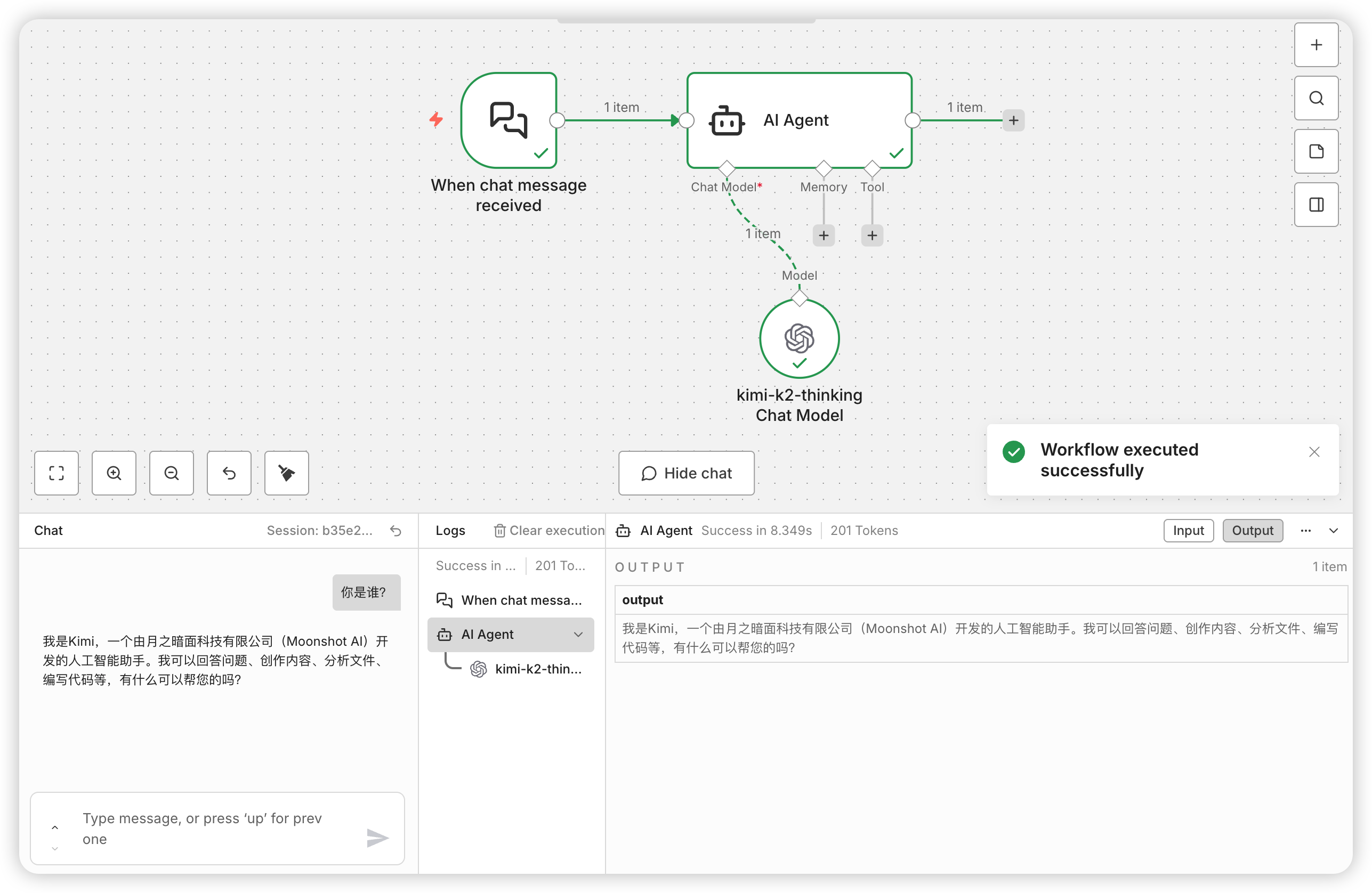1372x893 pixels.
Task: Click the zoom in magnifier icon
Action: [114, 473]
